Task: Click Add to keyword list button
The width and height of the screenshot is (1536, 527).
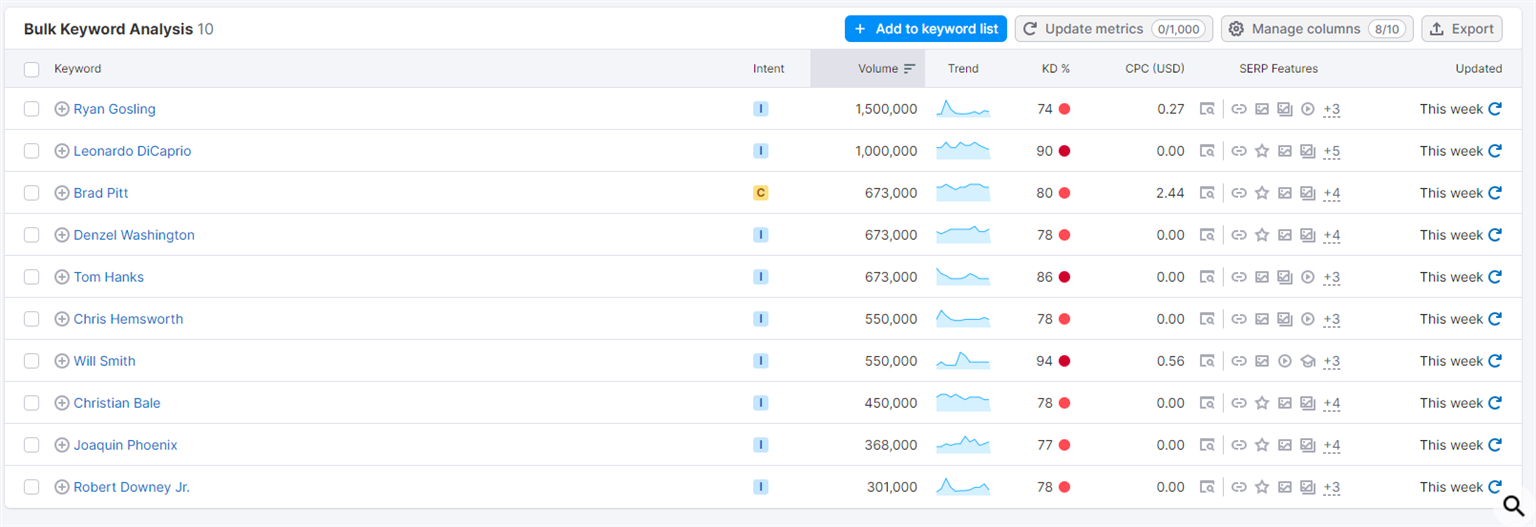Action: [x=925, y=29]
